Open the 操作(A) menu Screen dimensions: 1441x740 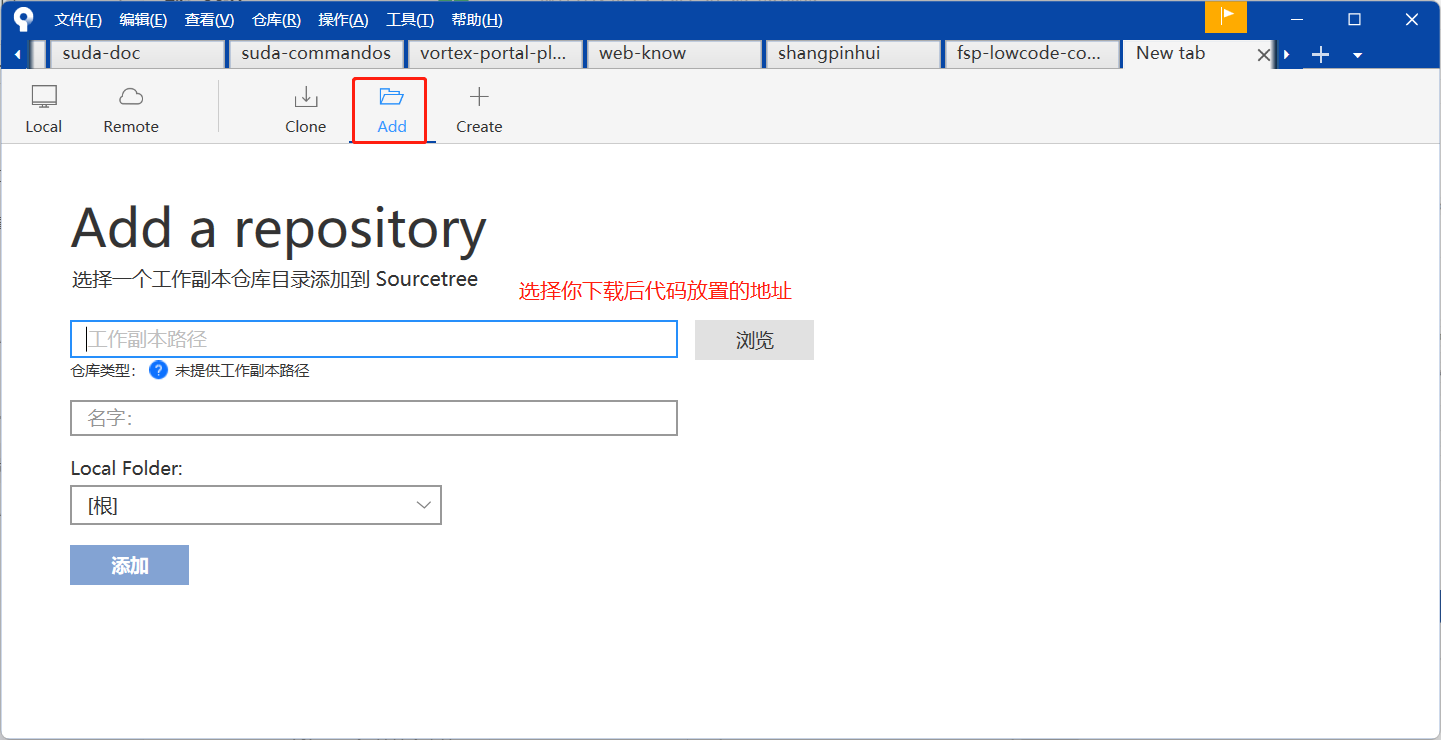tap(343, 20)
